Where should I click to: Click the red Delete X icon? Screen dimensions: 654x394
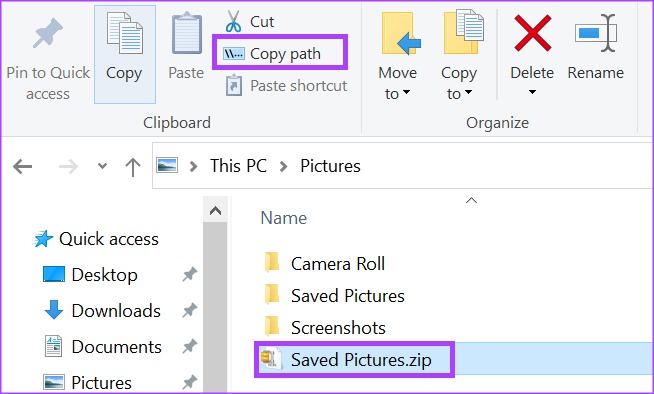[533, 33]
